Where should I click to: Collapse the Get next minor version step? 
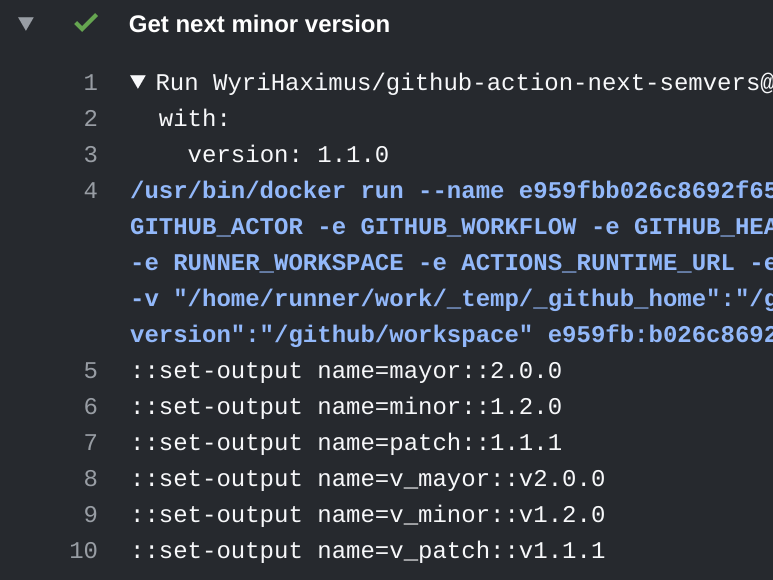(x=26, y=24)
